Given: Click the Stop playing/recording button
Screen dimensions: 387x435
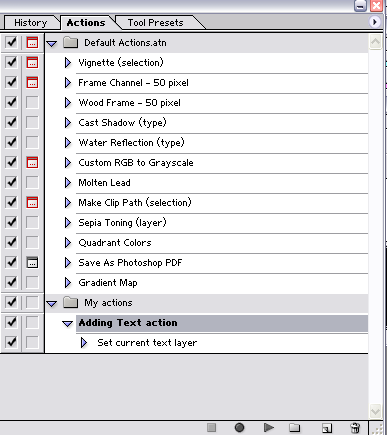Looking at the screenshot, I should click(x=211, y=427).
